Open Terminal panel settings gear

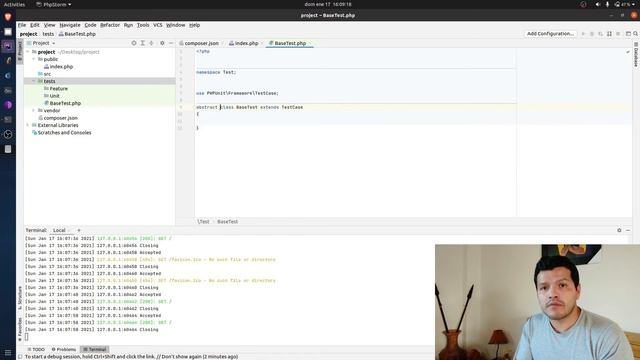619,230
